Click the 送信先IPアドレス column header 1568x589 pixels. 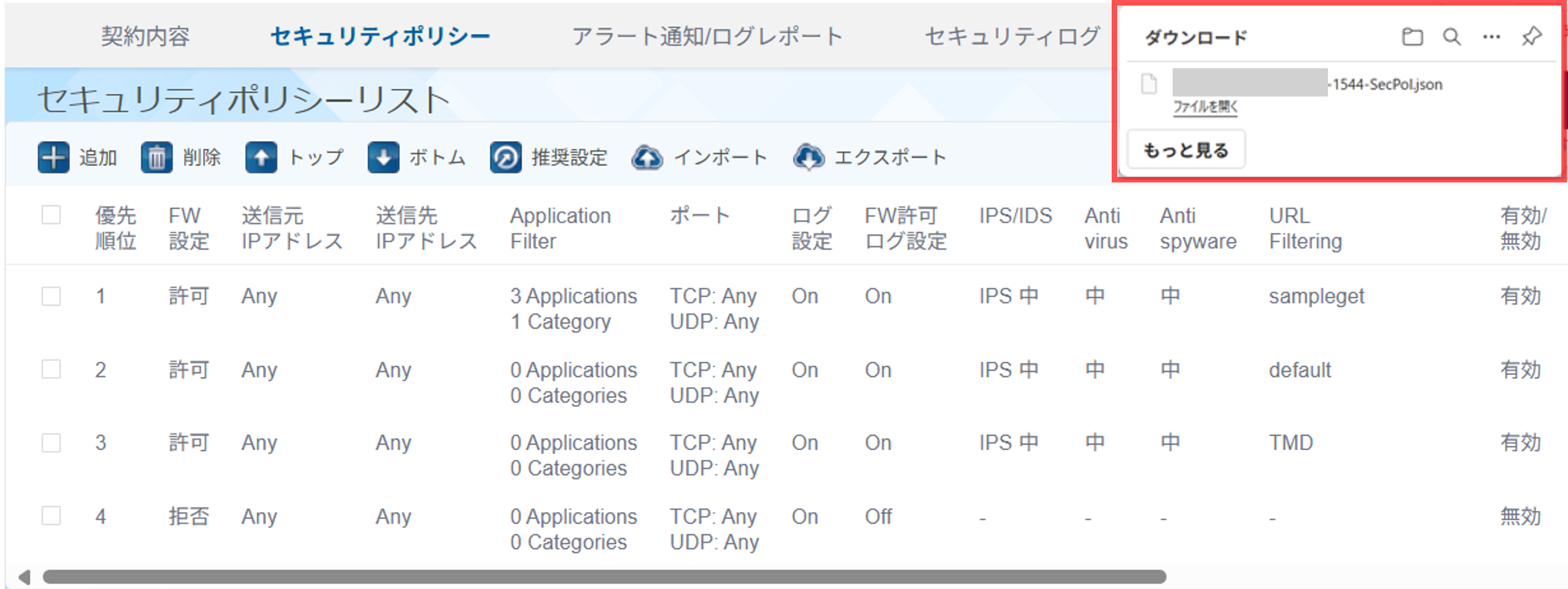426,228
